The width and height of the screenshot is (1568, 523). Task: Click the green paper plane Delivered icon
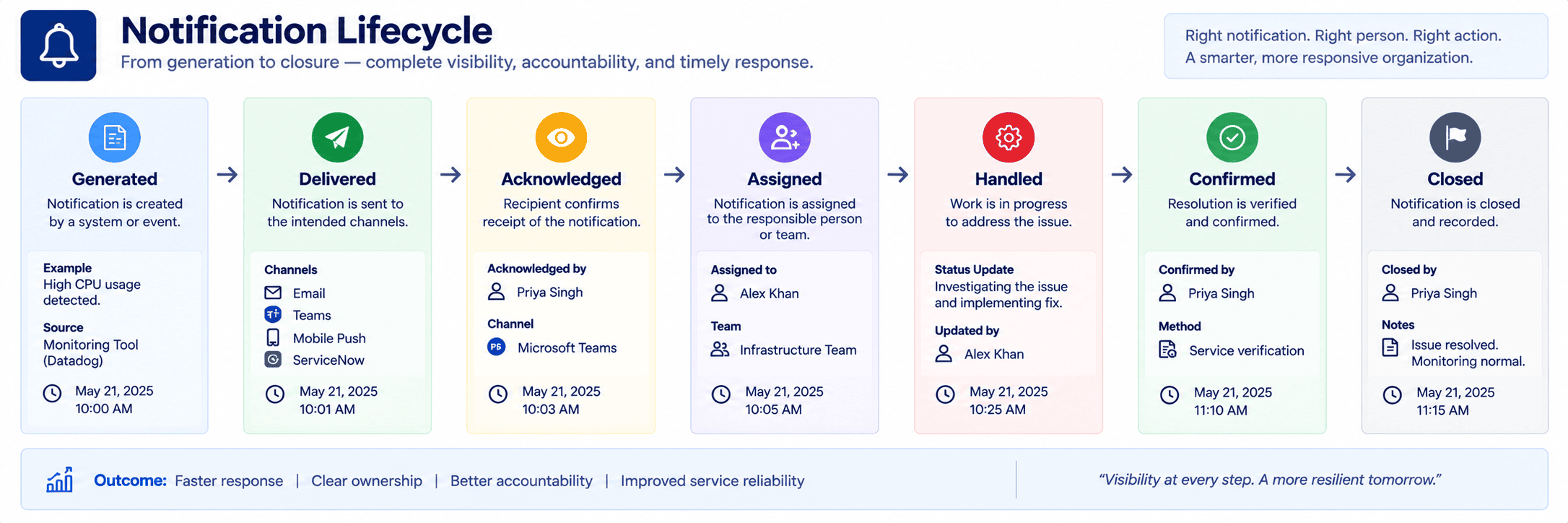tap(338, 137)
